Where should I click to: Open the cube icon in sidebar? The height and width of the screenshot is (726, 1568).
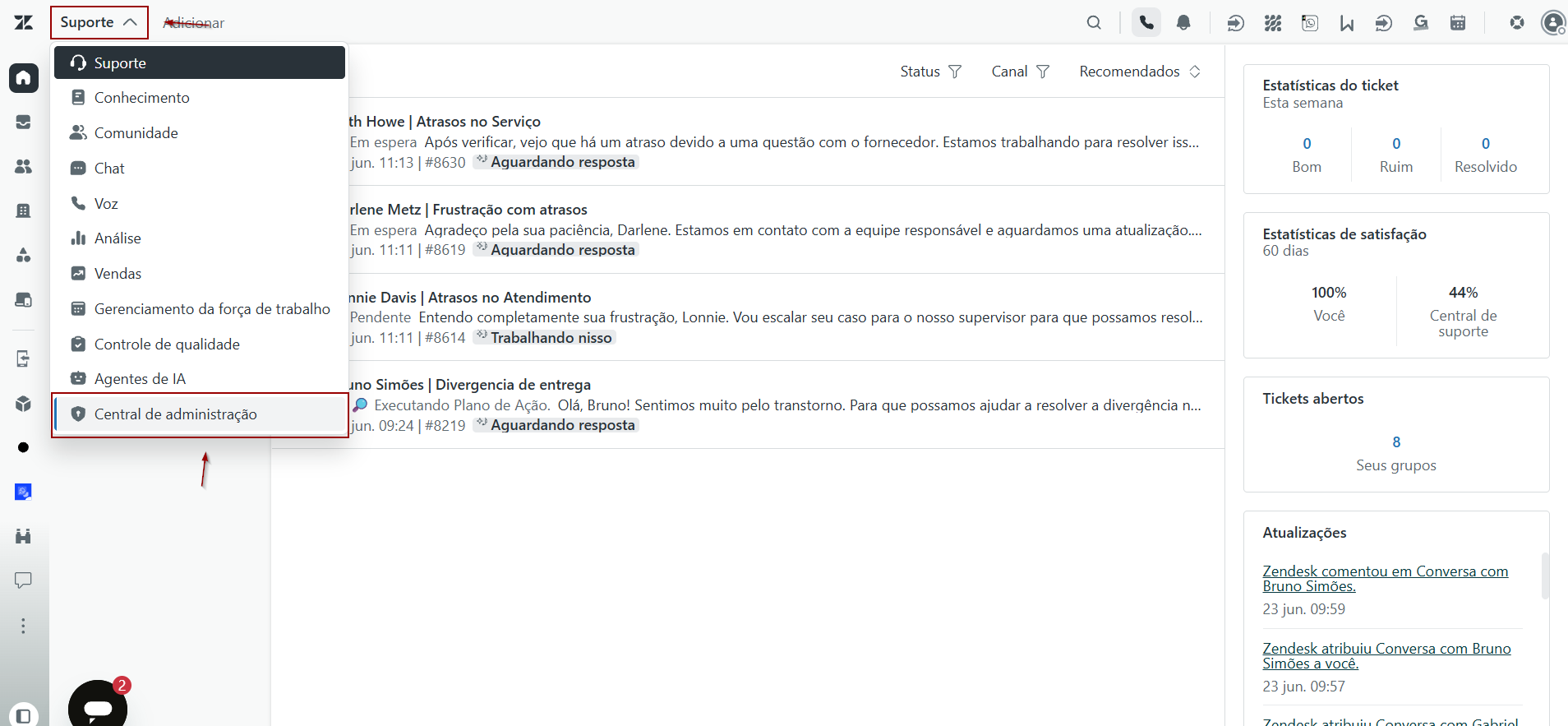(24, 403)
